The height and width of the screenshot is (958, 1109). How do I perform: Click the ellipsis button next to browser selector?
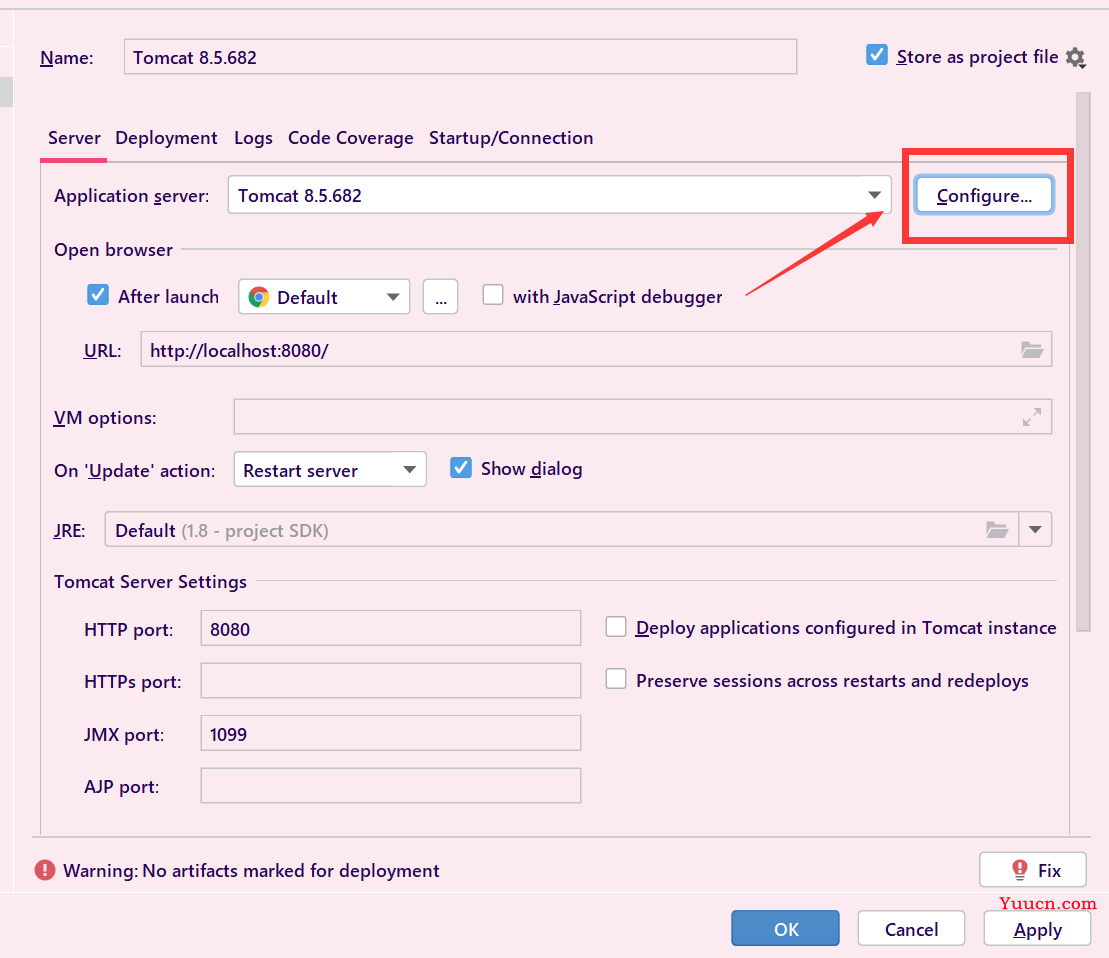click(x=441, y=297)
